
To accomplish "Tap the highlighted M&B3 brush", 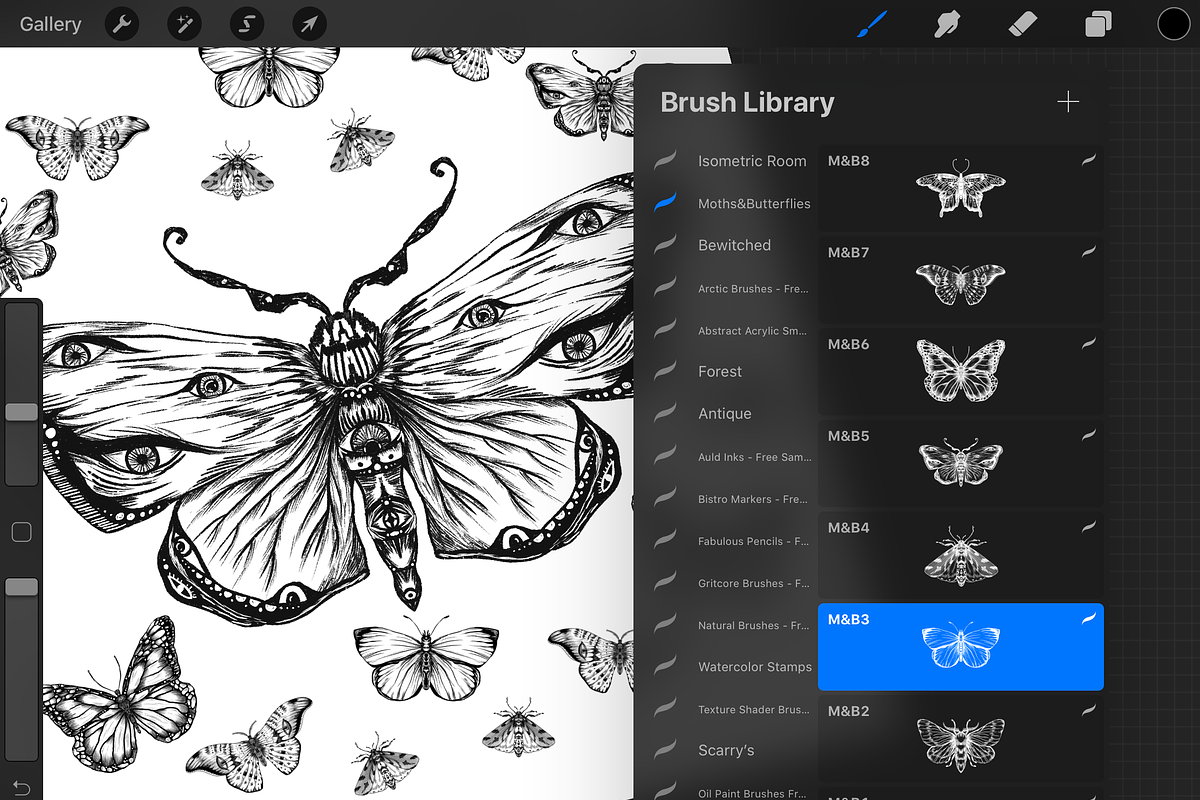I will pyautogui.click(x=961, y=647).
